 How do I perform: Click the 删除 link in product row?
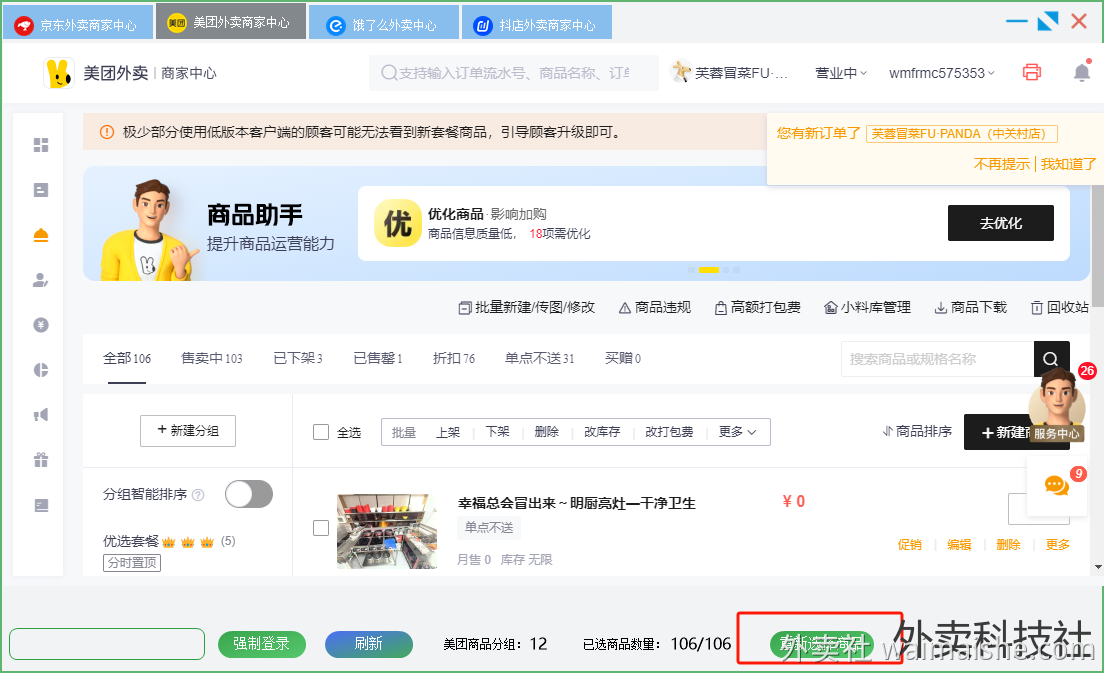coord(1008,544)
